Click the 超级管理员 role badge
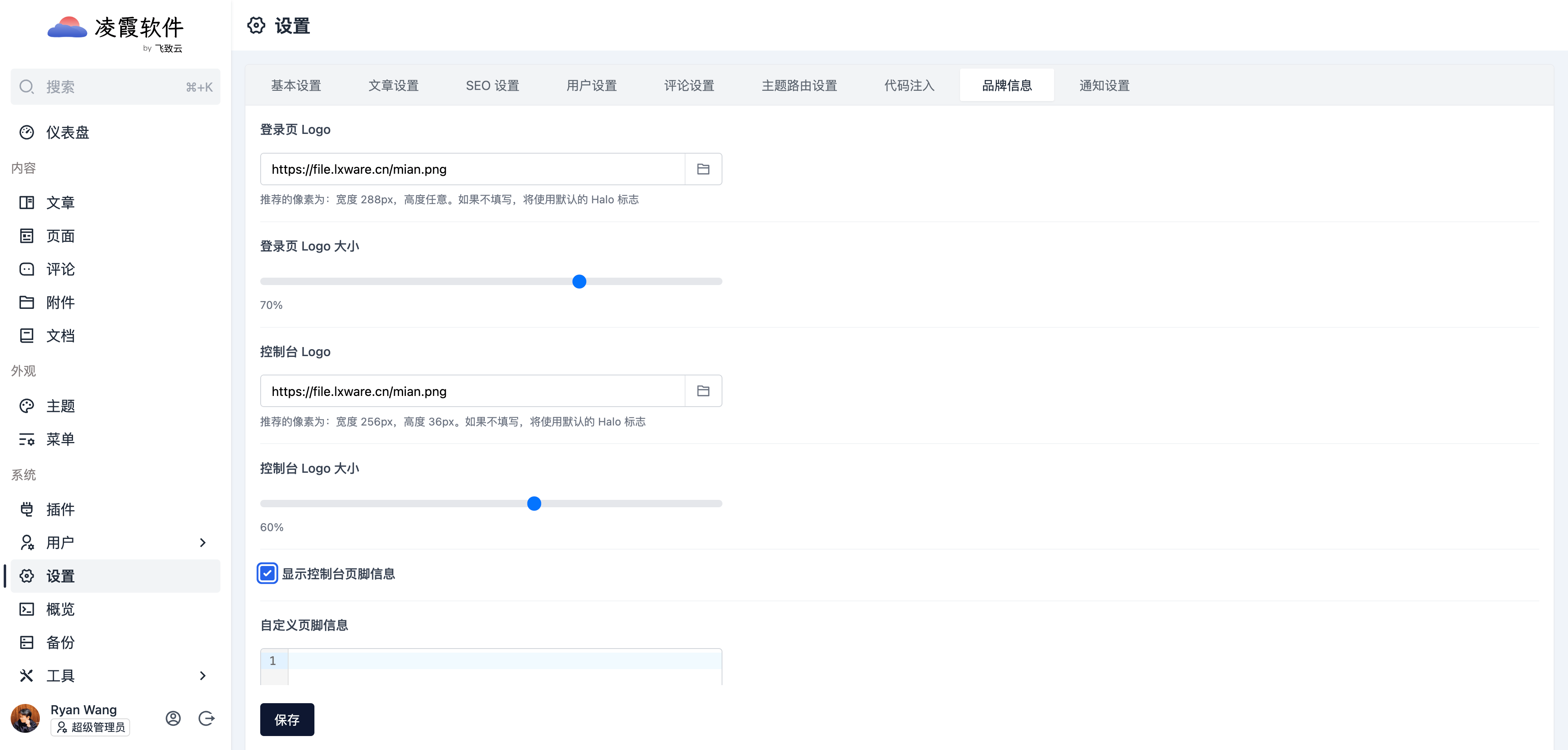The width and height of the screenshot is (1568, 750). point(91,727)
